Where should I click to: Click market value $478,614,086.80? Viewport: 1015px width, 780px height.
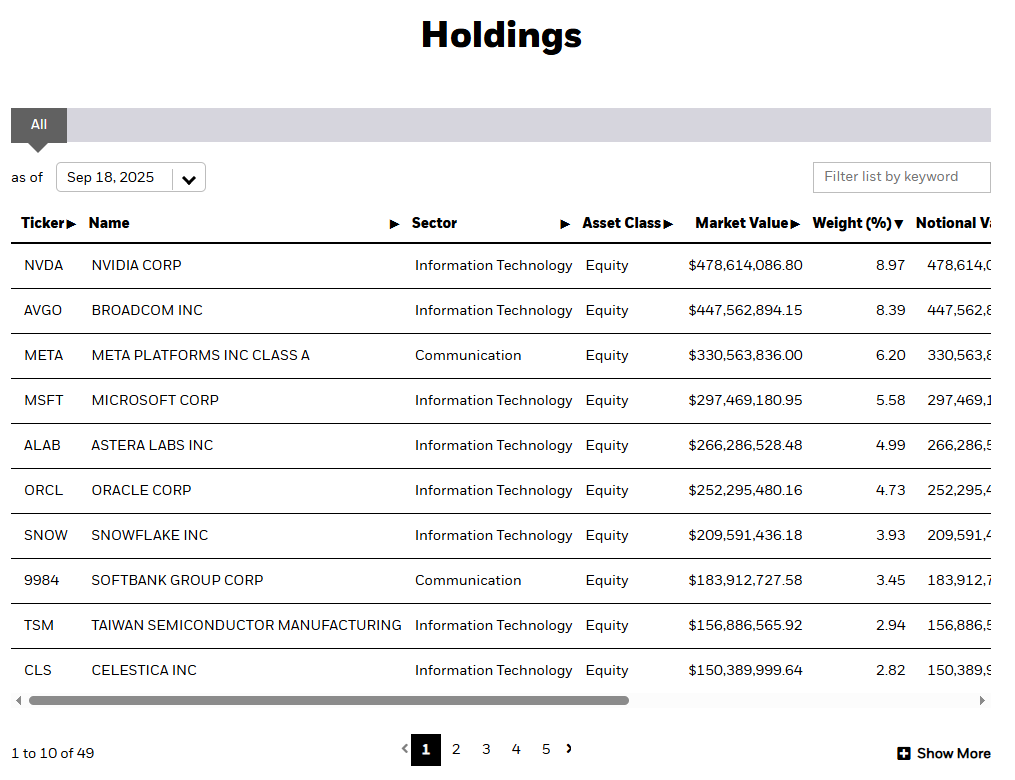745,265
